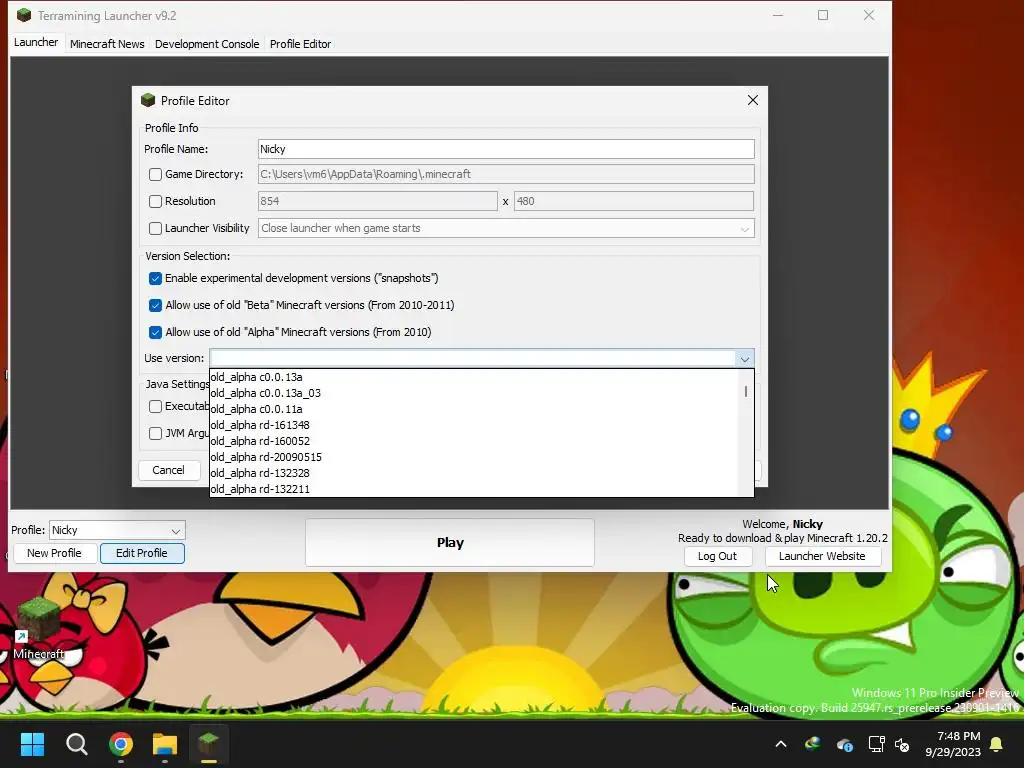Viewport: 1024px width, 768px height.
Task: Toggle Executable checkbox in Java Settings
Action: (x=155, y=406)
